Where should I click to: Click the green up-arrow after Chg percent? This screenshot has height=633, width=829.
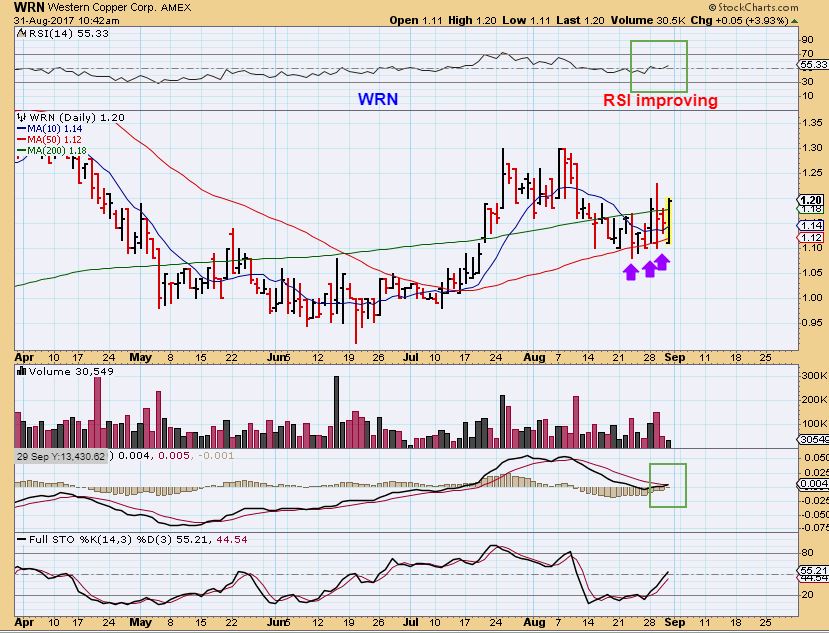tap(795, 21)
